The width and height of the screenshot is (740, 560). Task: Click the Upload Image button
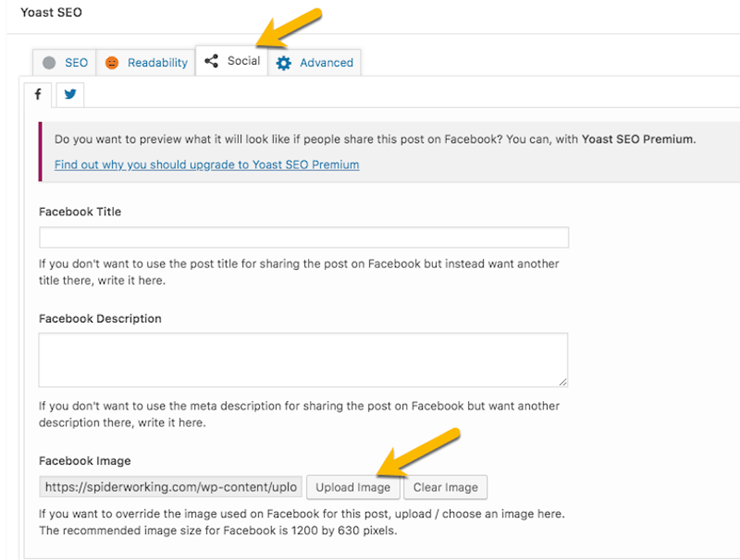pyautogui.click(x=353, y=487)
